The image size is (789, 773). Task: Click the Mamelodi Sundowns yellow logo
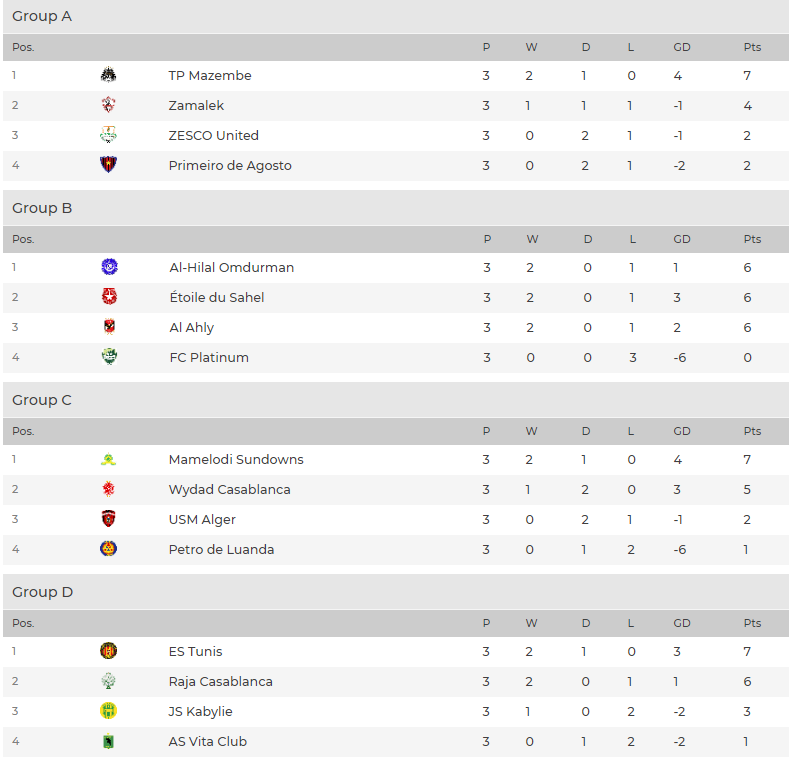pyautogui.click(x=108, y=459)
